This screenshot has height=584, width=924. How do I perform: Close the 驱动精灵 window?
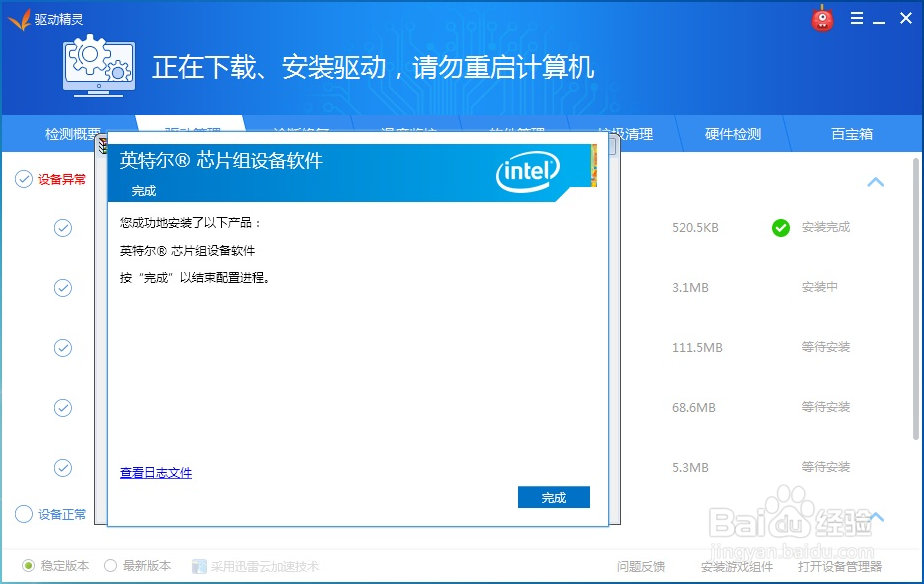click(x=906, y=18)
